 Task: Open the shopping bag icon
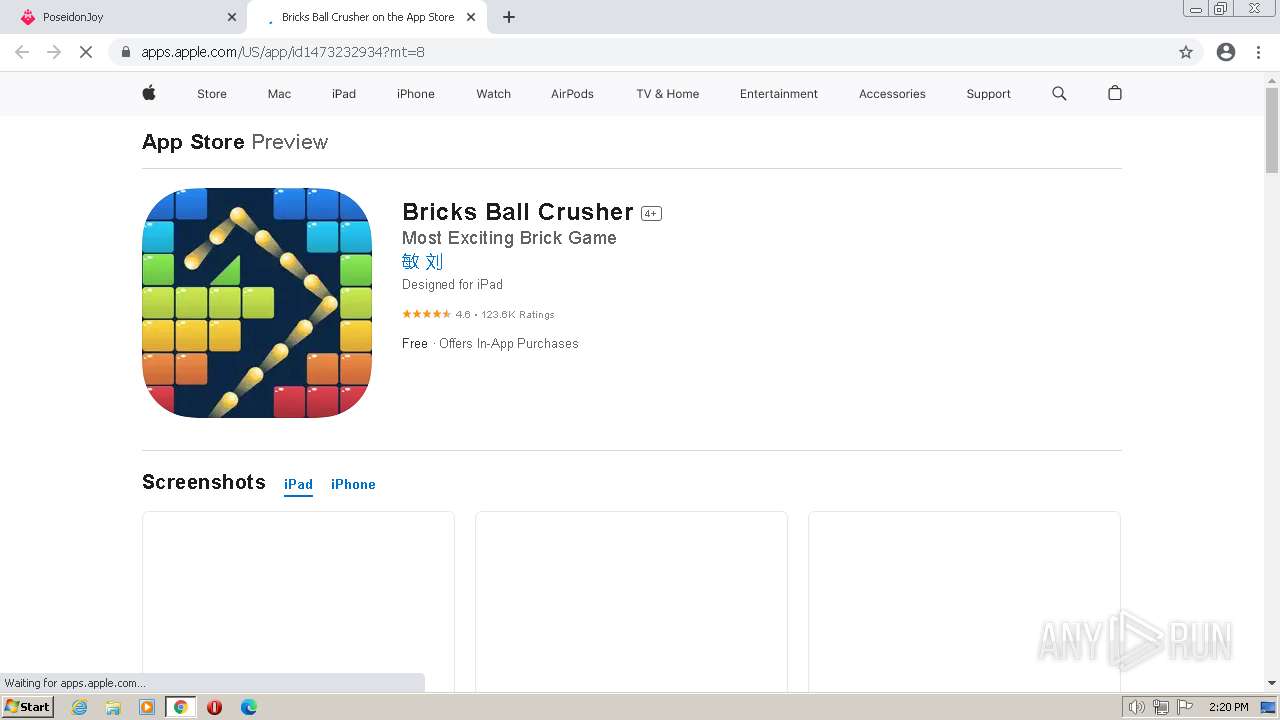tap(1115, 93)
